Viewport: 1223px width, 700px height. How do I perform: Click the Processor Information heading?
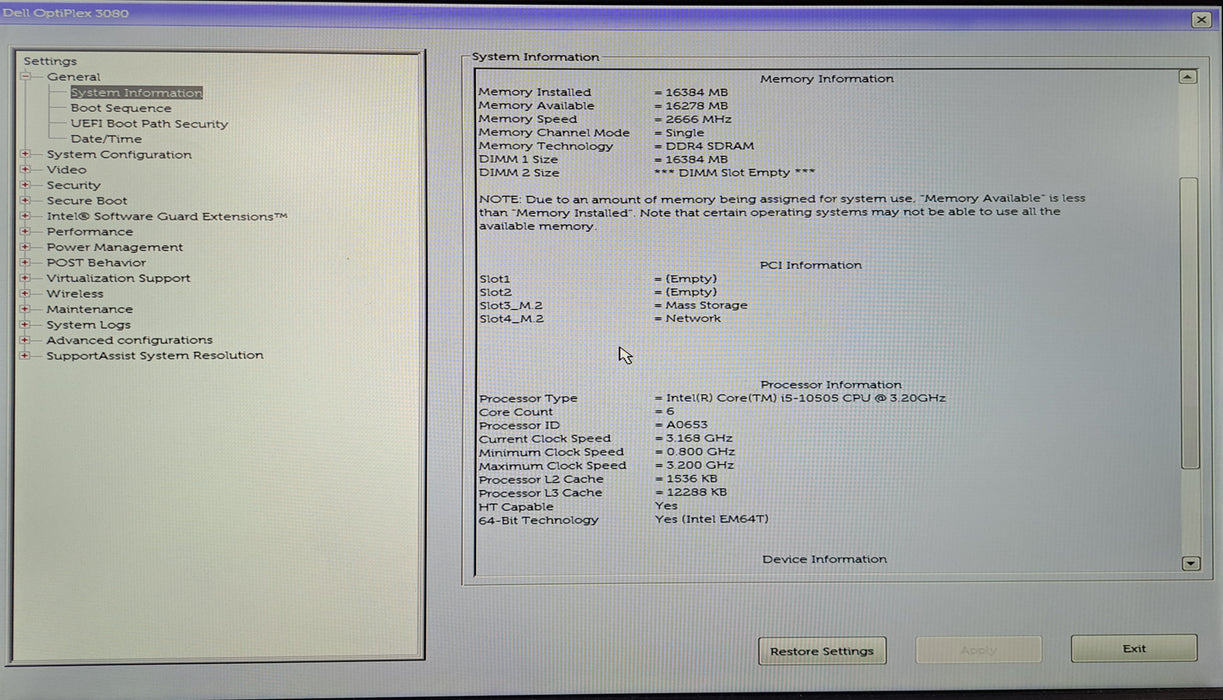coord(831,385)
